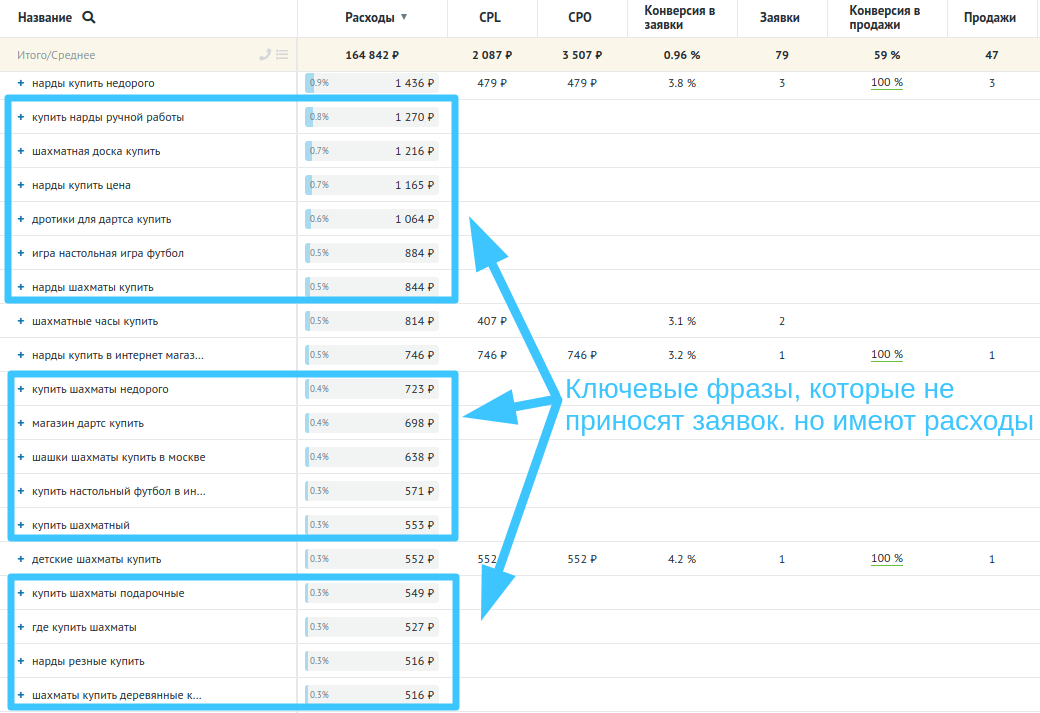
Task: Click the sort arrow beside Расходы
Action: click(404, 17)
